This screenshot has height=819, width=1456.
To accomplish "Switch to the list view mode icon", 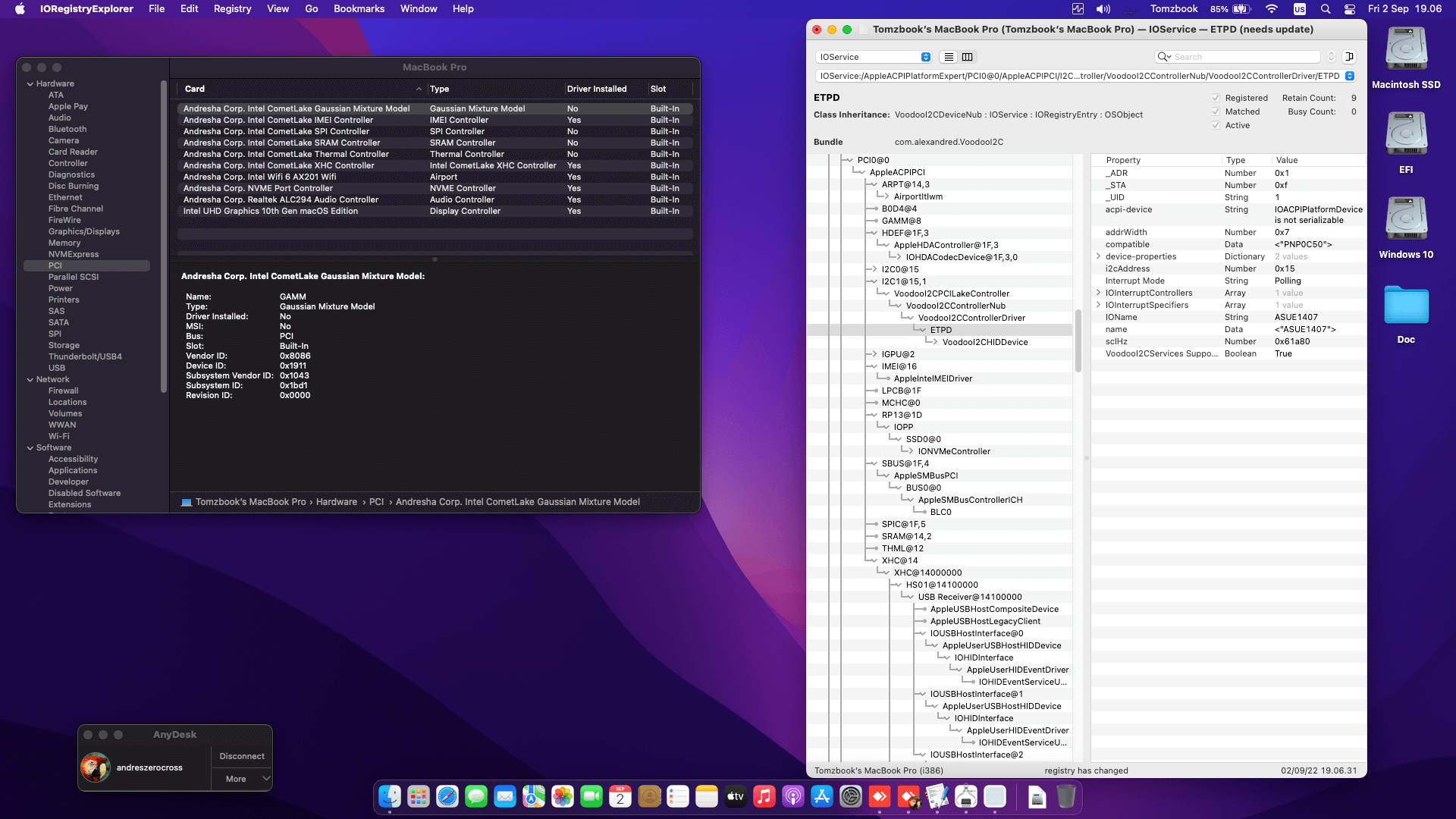I will click(x=949, y=57).
